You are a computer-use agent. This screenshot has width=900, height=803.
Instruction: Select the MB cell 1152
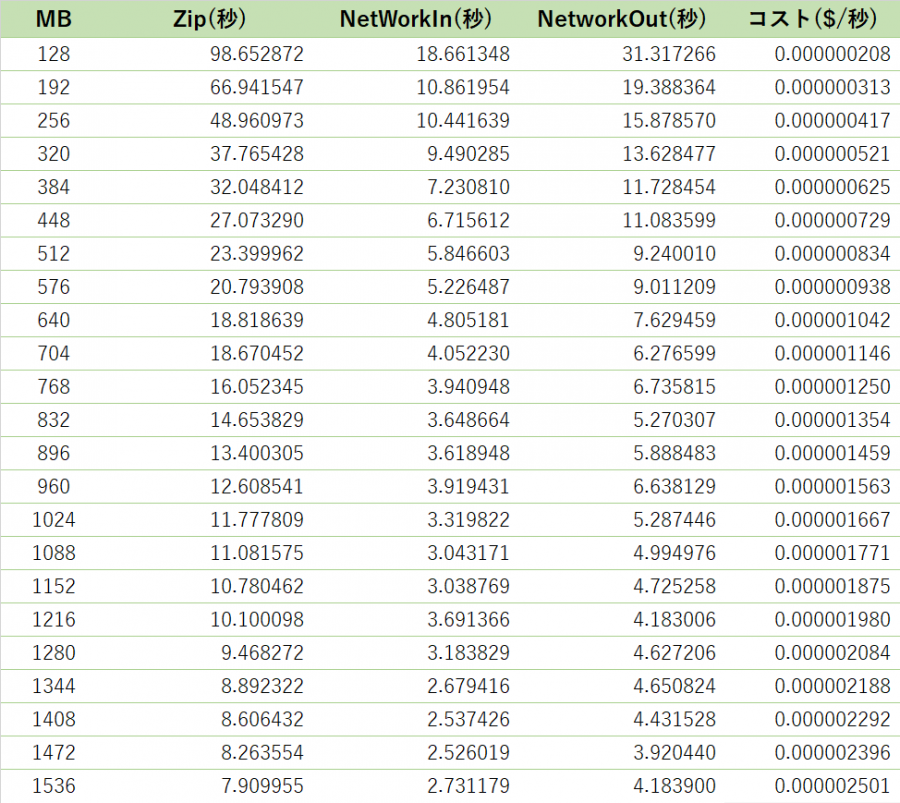[x=53, y=587]
